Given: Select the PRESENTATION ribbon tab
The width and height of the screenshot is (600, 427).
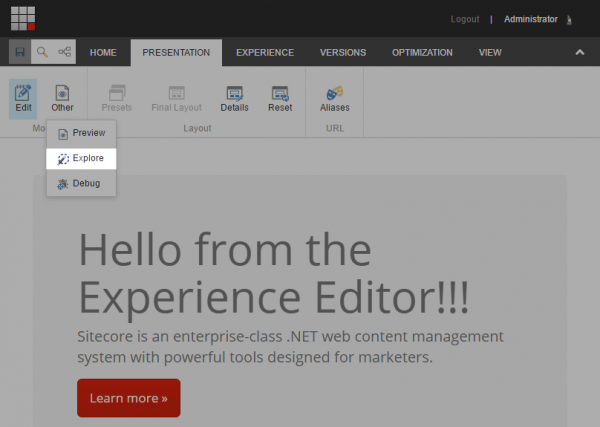Looking at the screenshot, I should (176, 52).
